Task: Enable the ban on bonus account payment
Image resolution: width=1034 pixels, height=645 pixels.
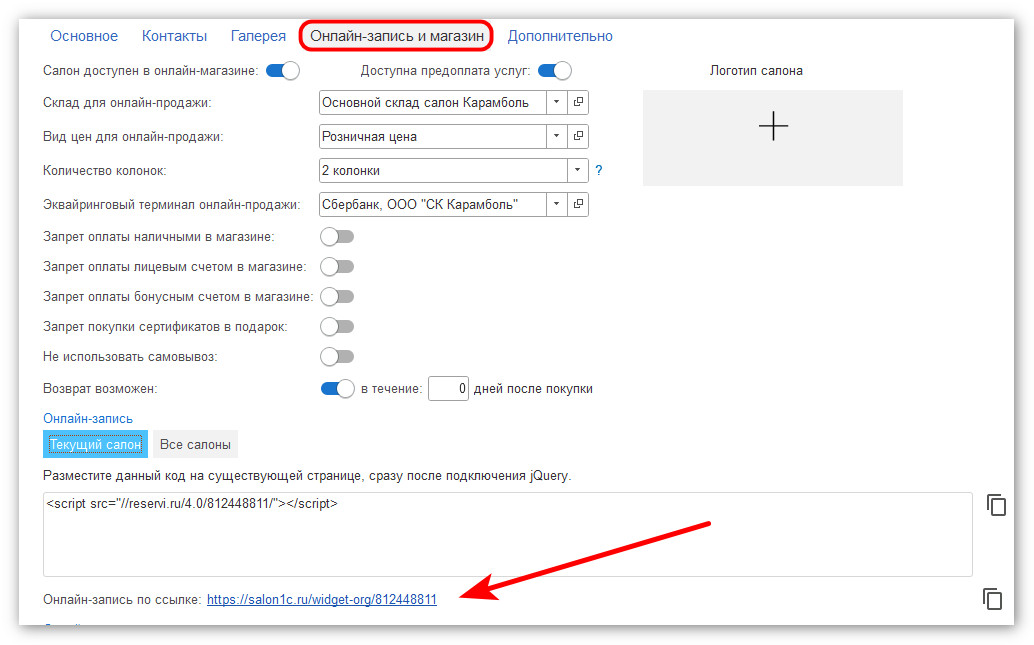Action: click(x=337, y=297)
